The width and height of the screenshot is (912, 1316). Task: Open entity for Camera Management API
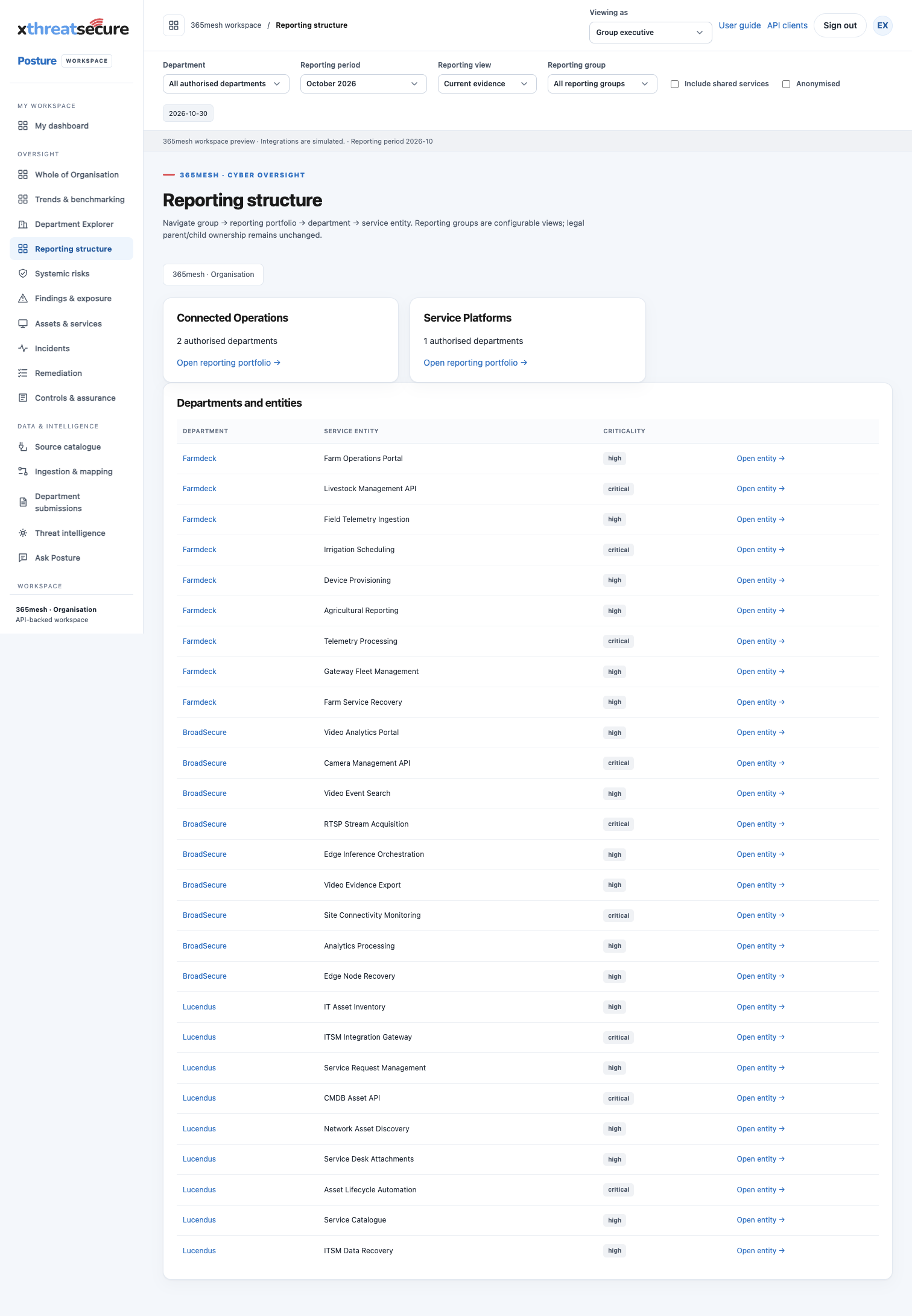[761, 763]
